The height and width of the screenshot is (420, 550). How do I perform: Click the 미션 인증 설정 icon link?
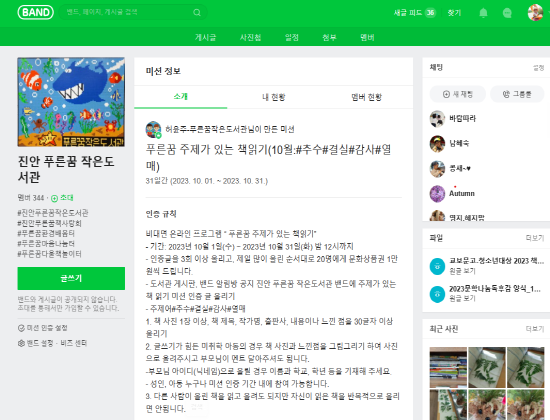pos(21,328)
